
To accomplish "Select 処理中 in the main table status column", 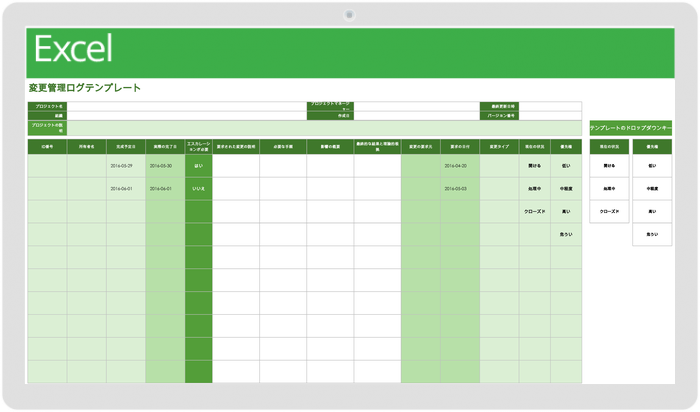I will [x=534, y=189].
